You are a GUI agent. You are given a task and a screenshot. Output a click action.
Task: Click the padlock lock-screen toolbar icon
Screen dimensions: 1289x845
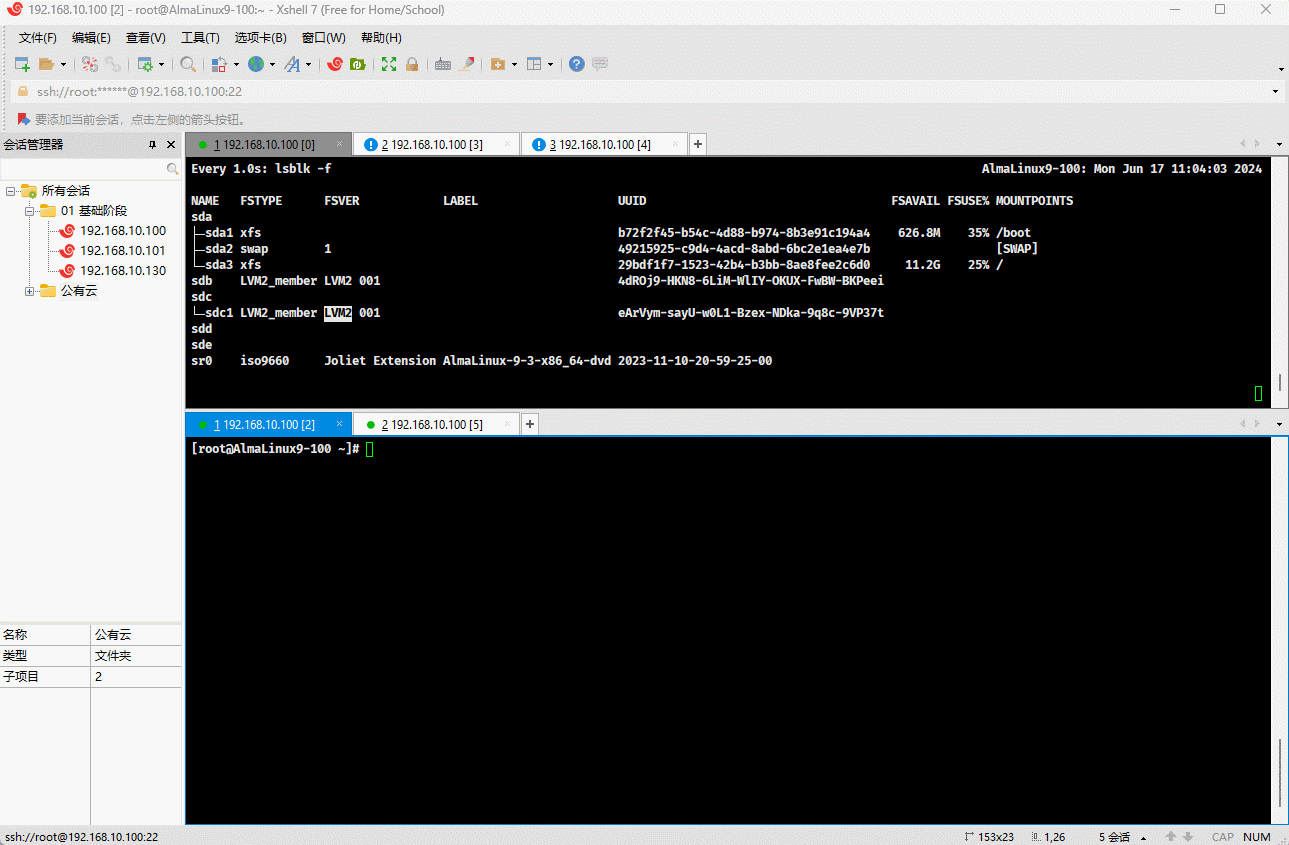(411, 64)
